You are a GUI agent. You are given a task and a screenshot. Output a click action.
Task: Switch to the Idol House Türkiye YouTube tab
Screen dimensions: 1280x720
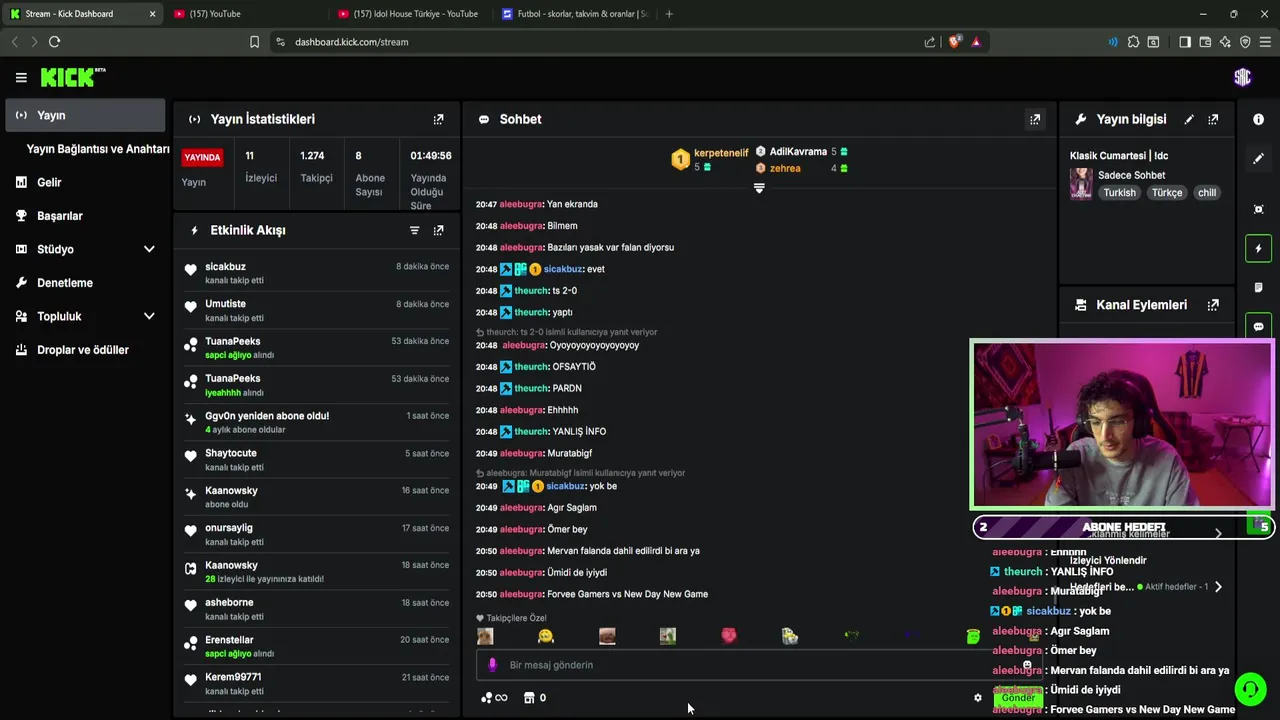coord(411,14)
